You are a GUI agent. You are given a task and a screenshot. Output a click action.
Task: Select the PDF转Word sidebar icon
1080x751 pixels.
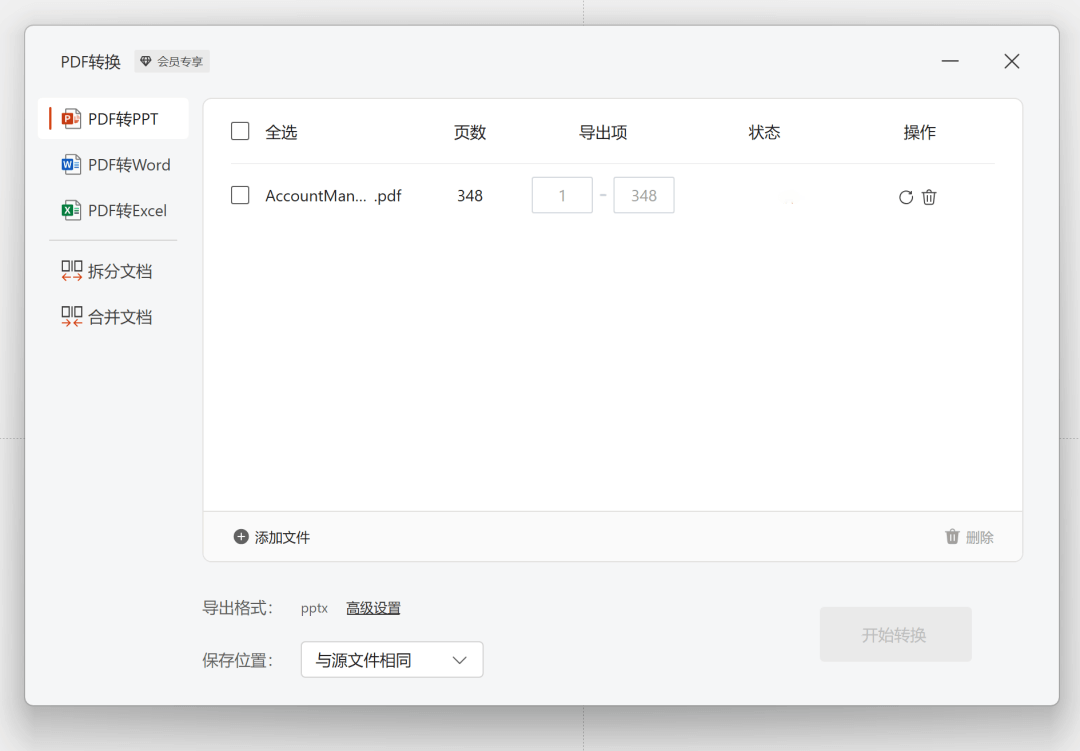72,164
